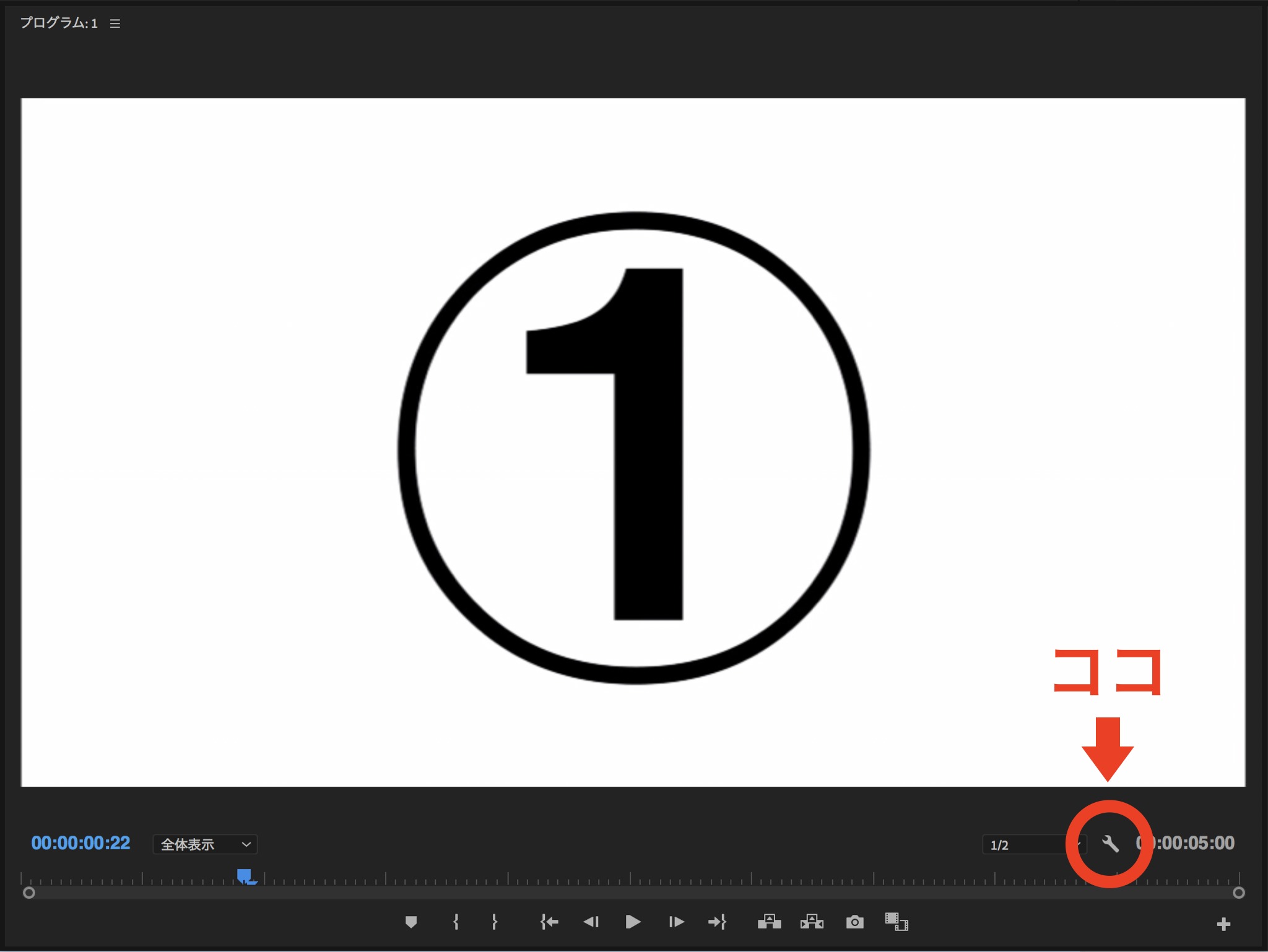Click the Mark In bracket icon
The height and width of the screenshot is (952, 1268).
pos(456,922)
